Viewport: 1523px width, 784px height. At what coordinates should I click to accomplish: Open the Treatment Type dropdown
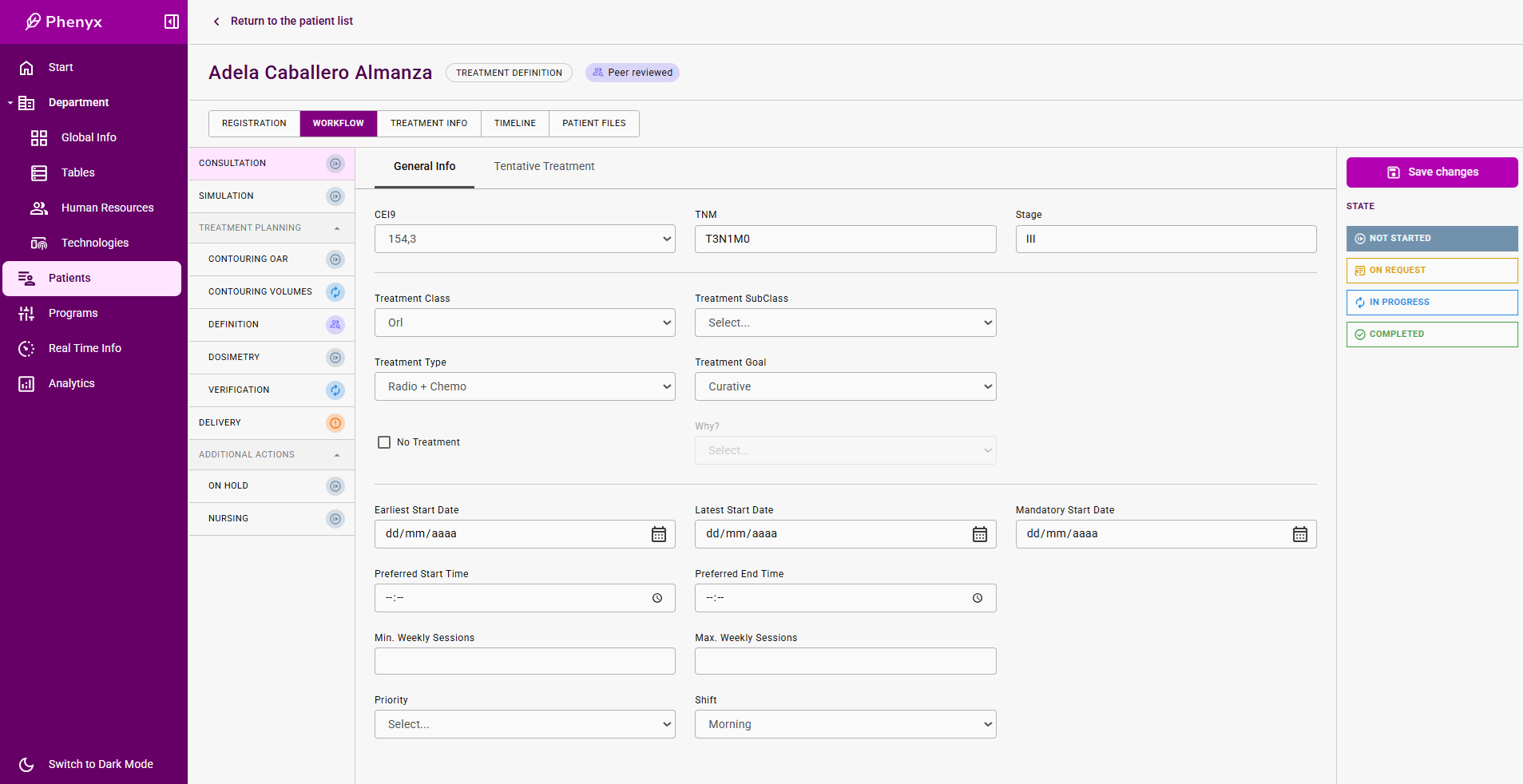coord(525,386)
